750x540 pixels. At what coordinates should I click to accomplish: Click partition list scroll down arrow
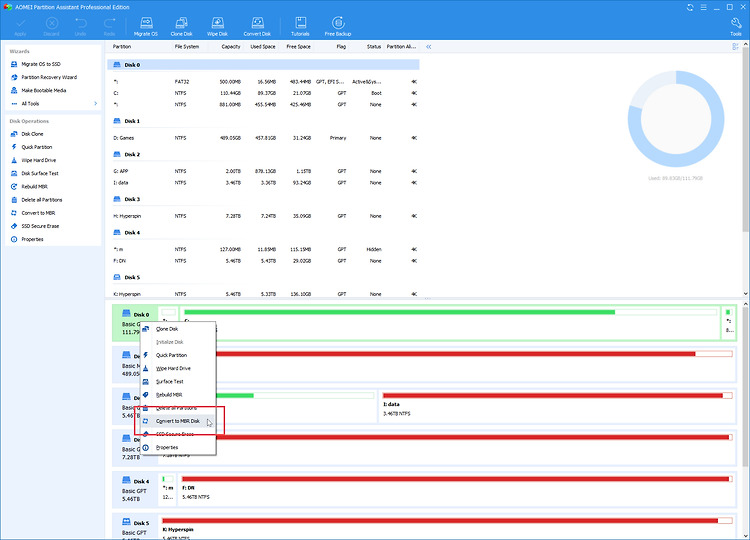pyautogui.click(x=746, y=294)
